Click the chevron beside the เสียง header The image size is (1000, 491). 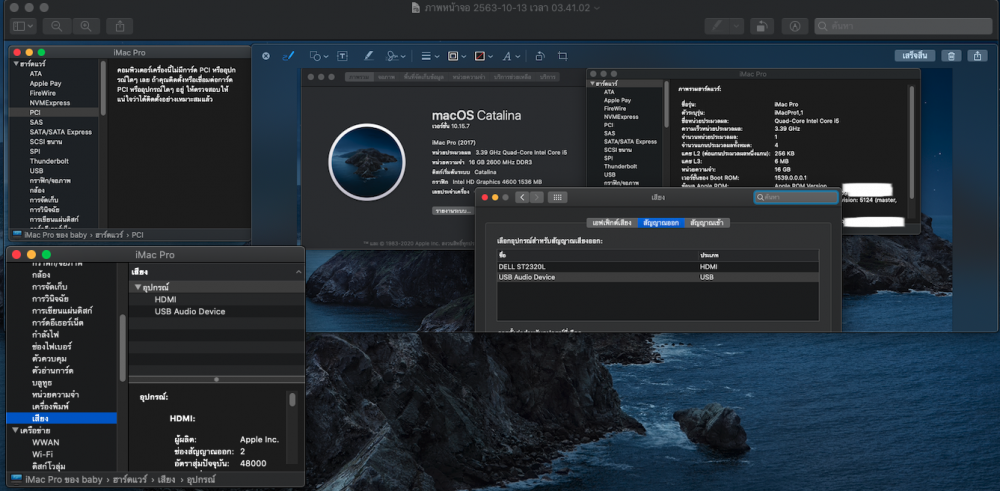pos(298,272)
